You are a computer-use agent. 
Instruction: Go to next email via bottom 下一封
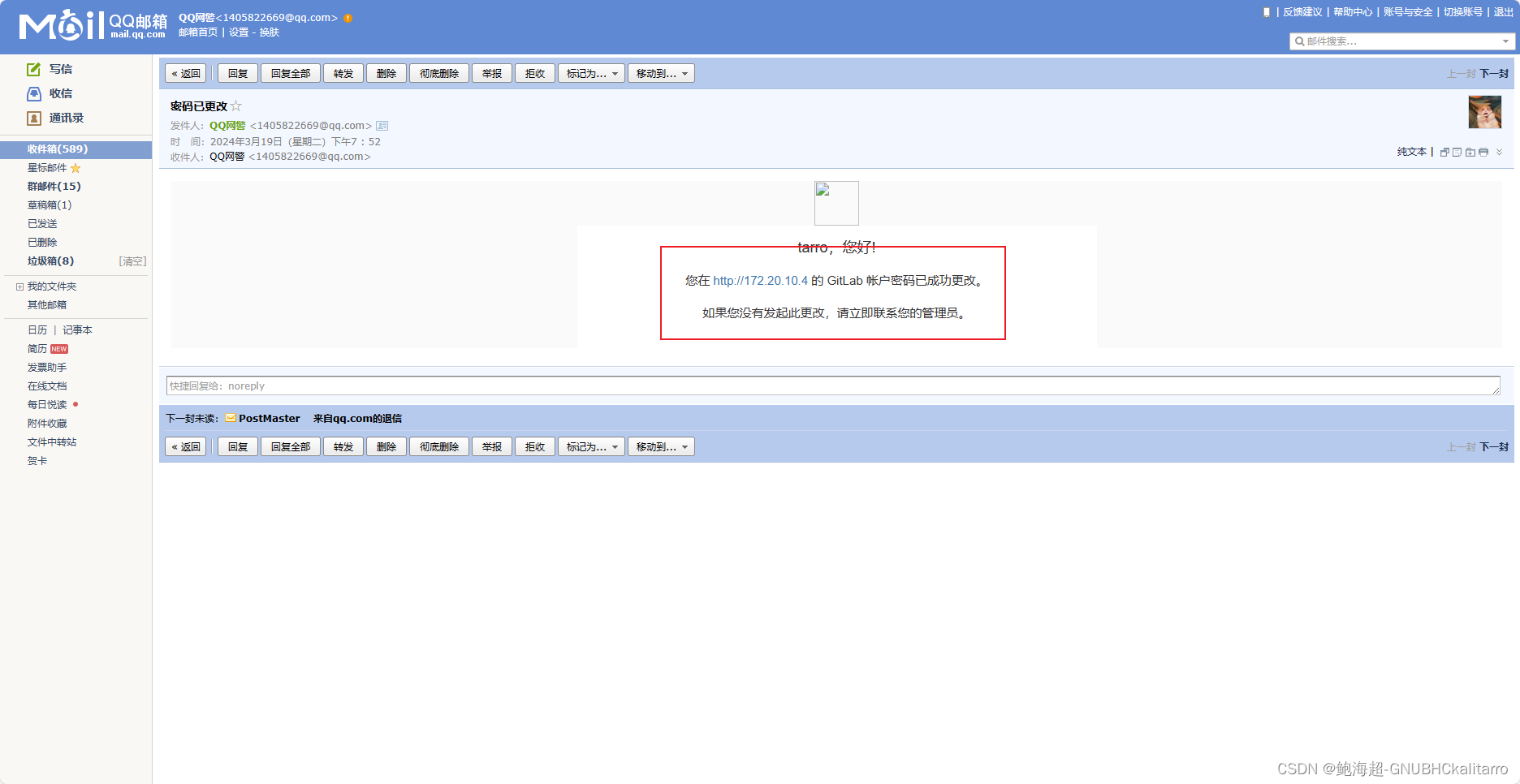1494,447
